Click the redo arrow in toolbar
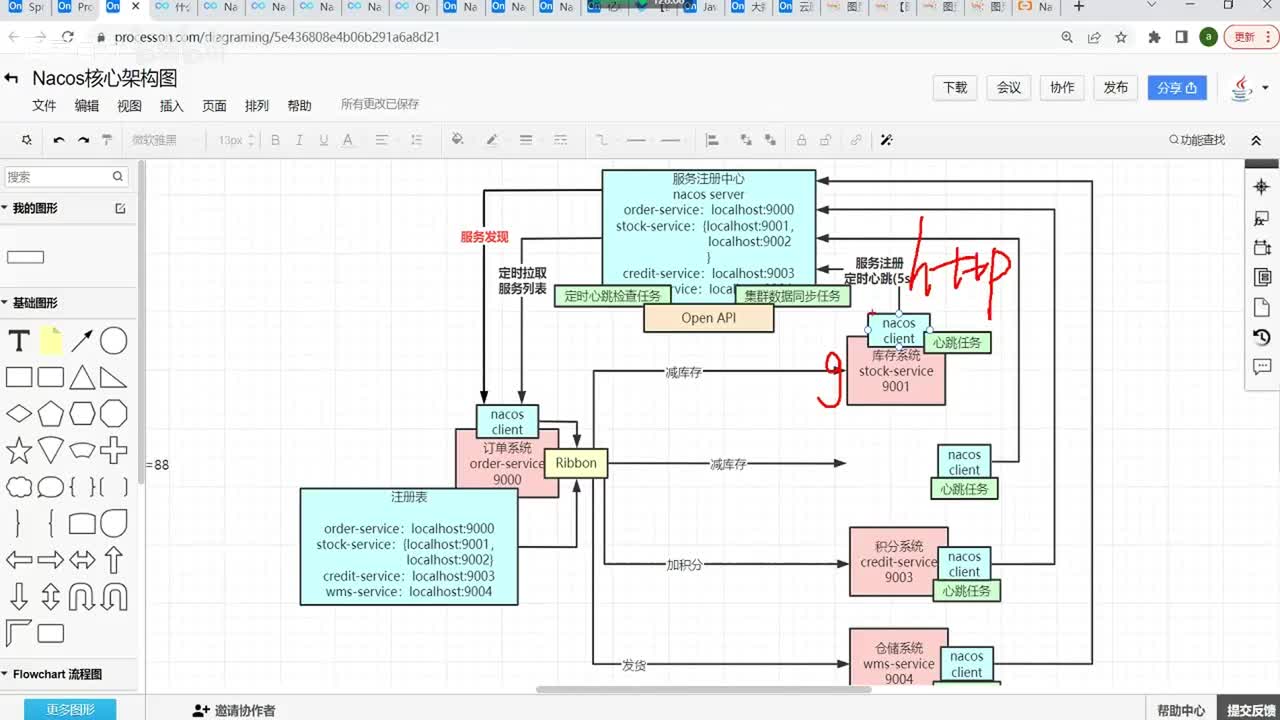 click(x=84, y=140)
